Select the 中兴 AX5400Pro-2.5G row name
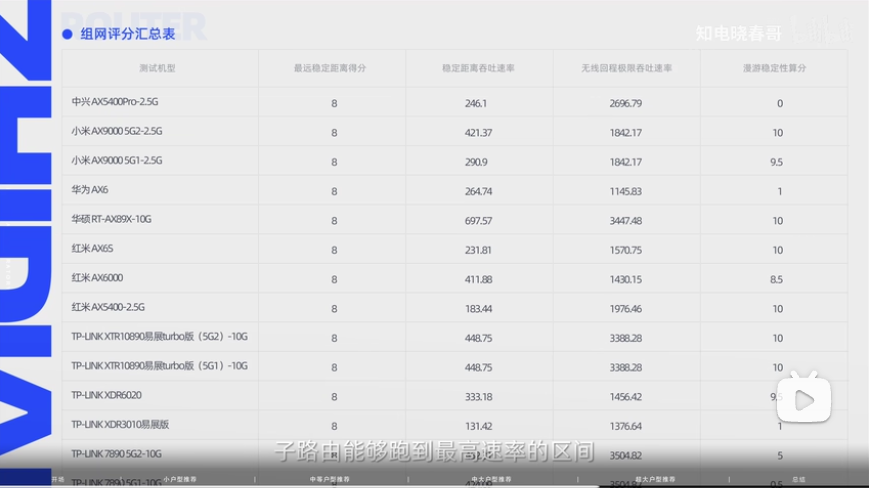 point(115,102)
